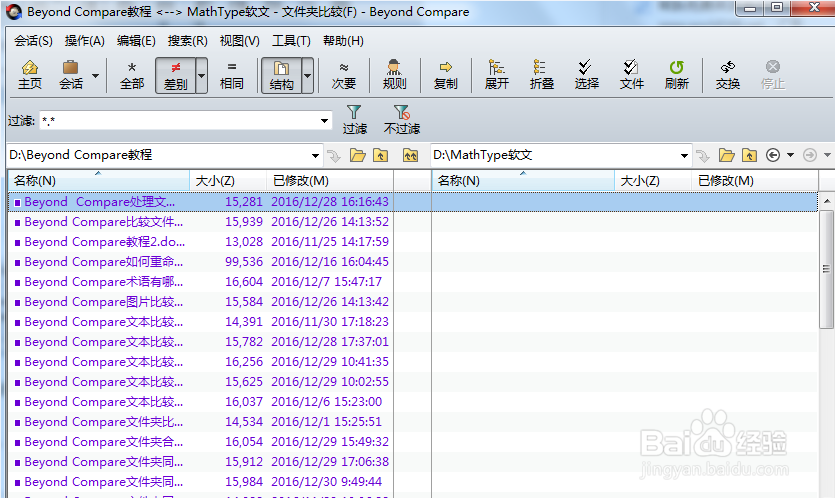Select the highlighted Beyond Compare处理文... row
The image size is (835, 498).
413,202
